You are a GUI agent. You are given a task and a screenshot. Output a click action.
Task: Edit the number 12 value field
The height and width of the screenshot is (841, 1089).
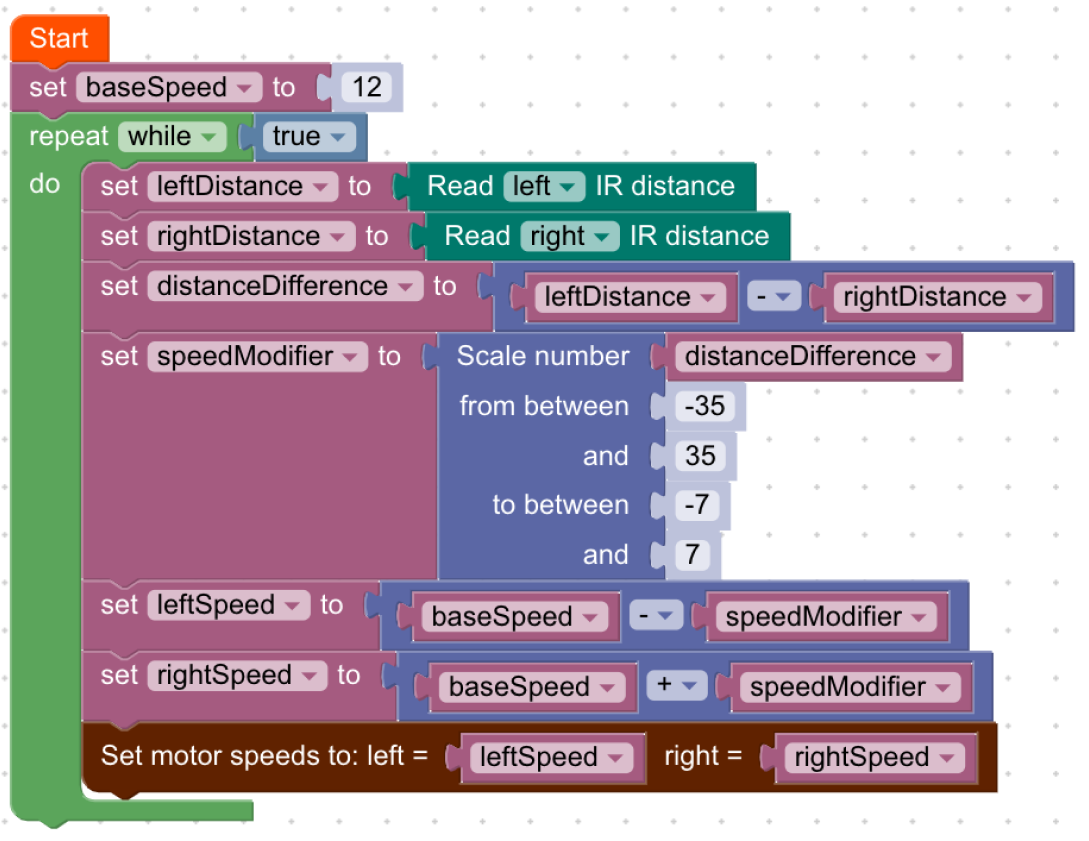coord(367,88)
